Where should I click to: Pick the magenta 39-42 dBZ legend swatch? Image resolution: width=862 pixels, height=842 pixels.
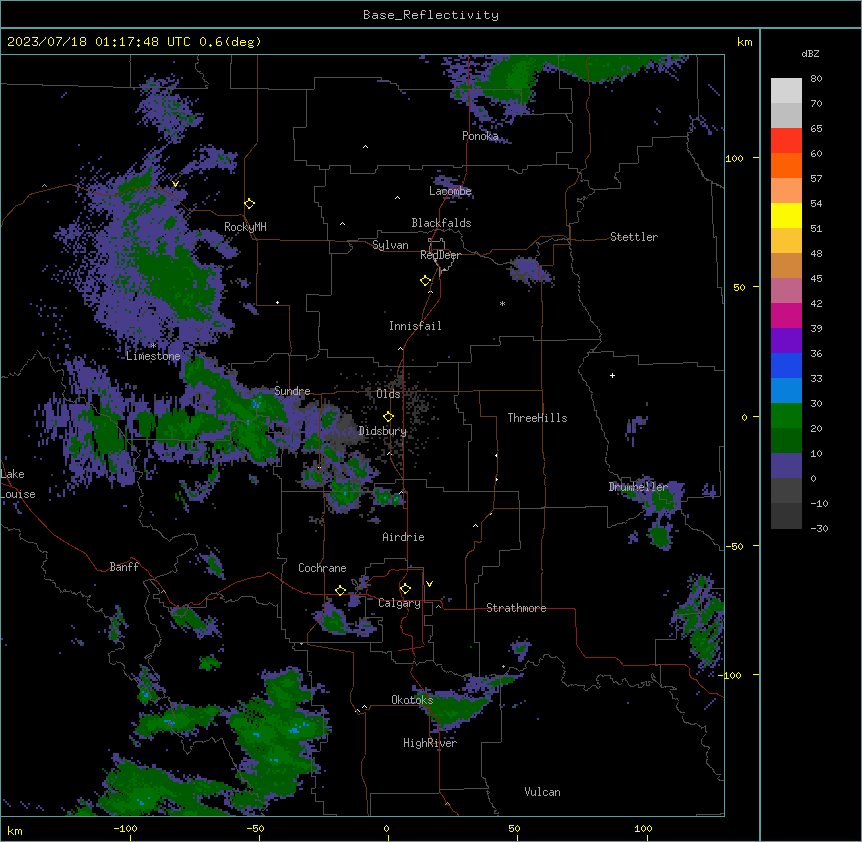(786, 315)
